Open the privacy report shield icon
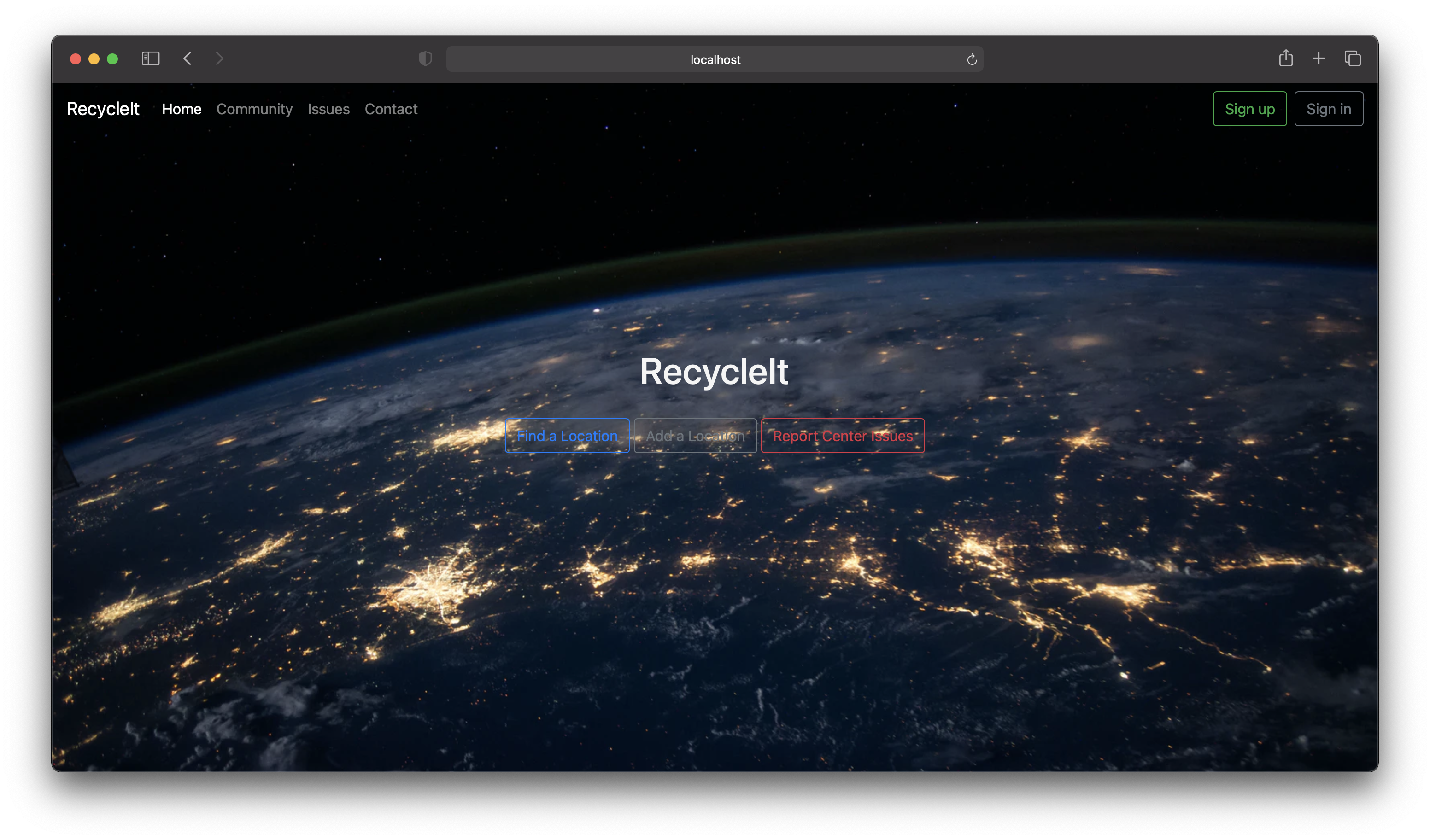The image size is (1430, 840). 425,59
